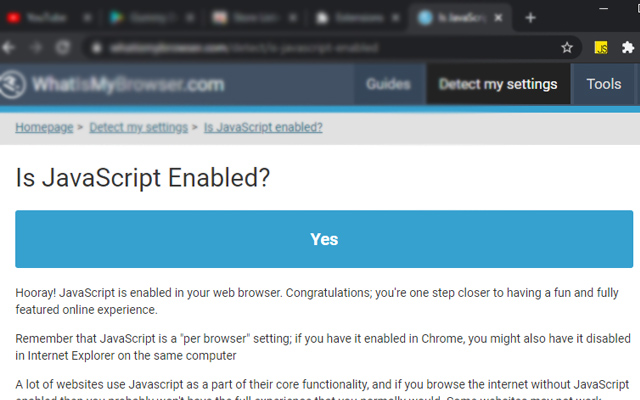
Task: Click the Detect my settings breadcrumb link
Action: coord(138,127)
